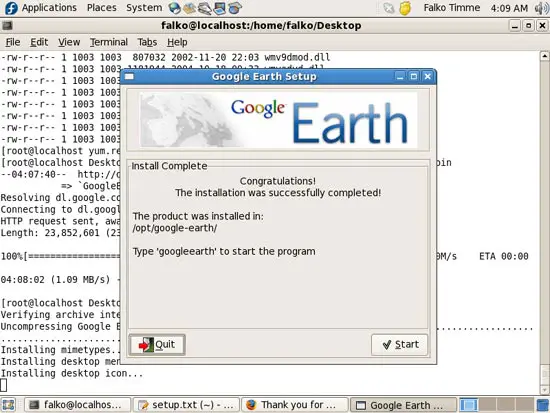Image resolution: width=550 pixels, height=413 pixels.
Task: Open the System menu
Action: tap(144, 8)
